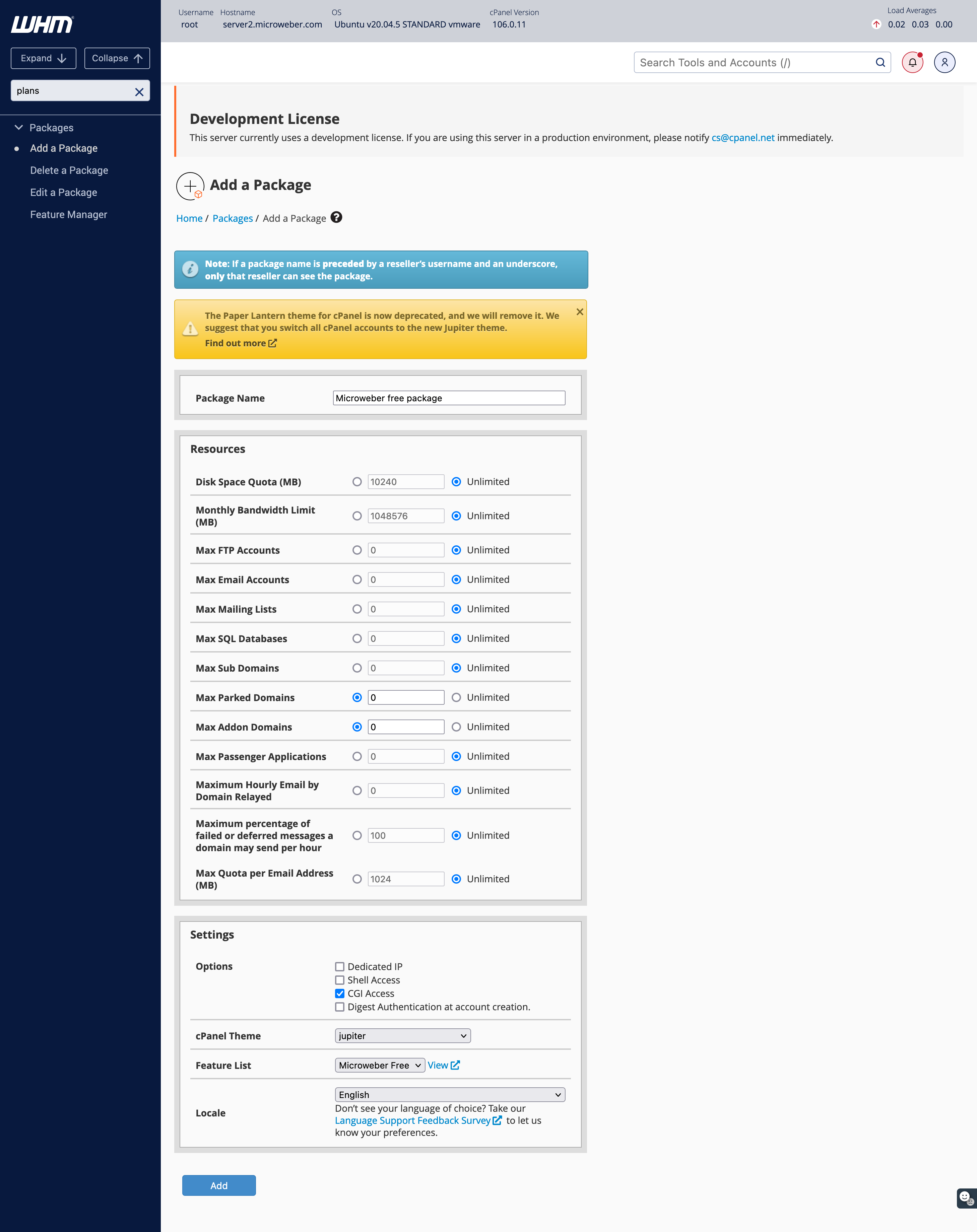Click the Package Name input field
The height and width of the screenshot is (1232, 977).
pyautogui.click(x=449, y=398)
